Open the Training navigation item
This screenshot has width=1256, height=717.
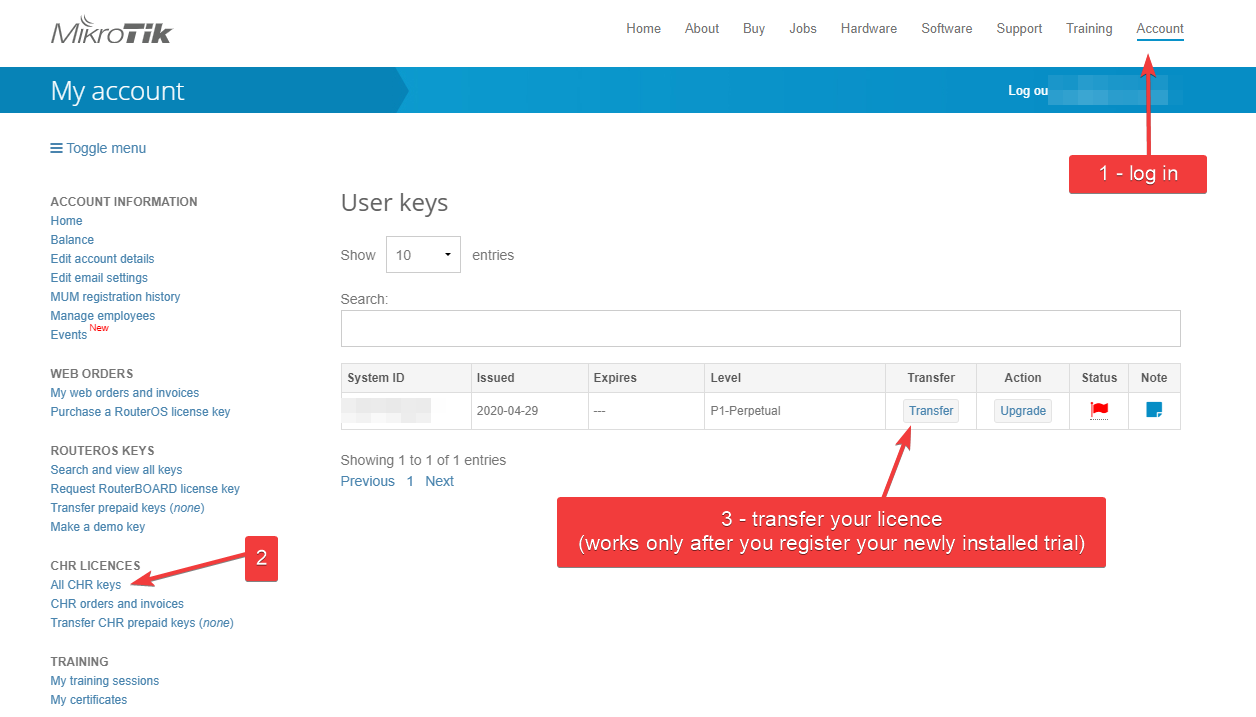pyautogui.click(x=1089, y=29)
